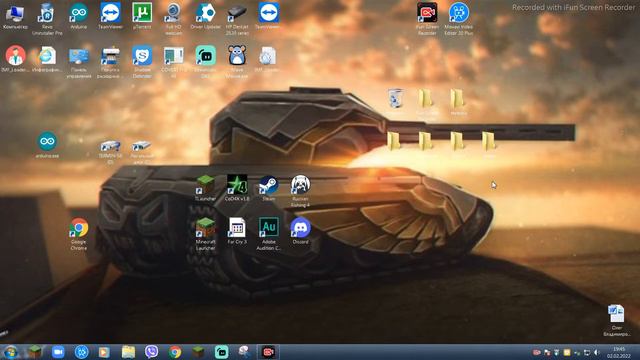Open the Arduino shortcut beside Revo Uninstaller
The width and height of the screenshot is (640, 360).
78,16
